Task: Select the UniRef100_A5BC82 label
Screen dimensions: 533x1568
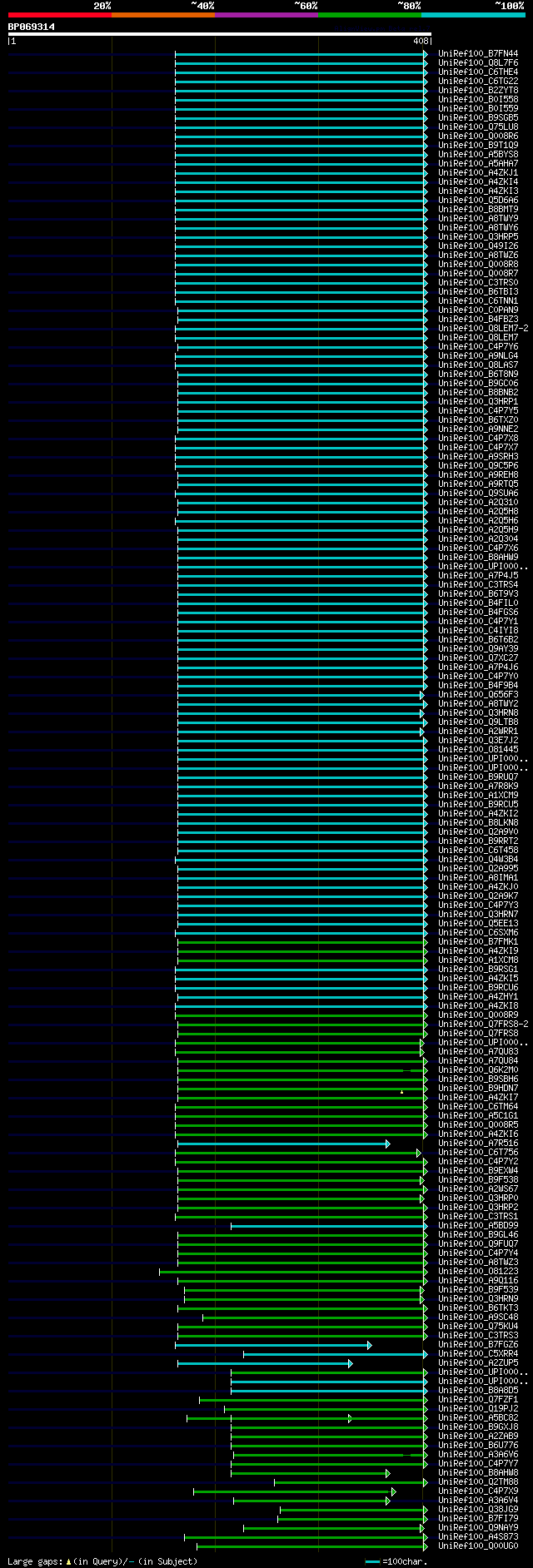Action: pos(478,1418)
